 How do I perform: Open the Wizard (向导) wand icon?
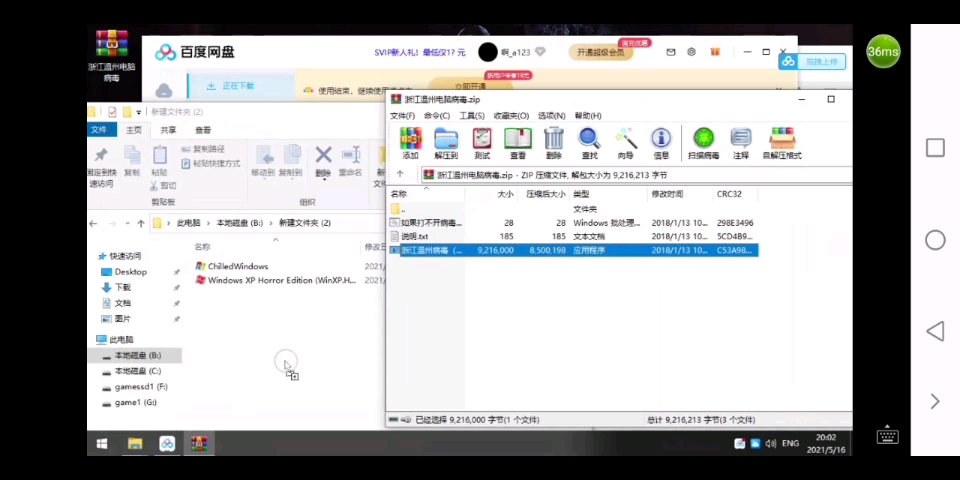(626, 143)
